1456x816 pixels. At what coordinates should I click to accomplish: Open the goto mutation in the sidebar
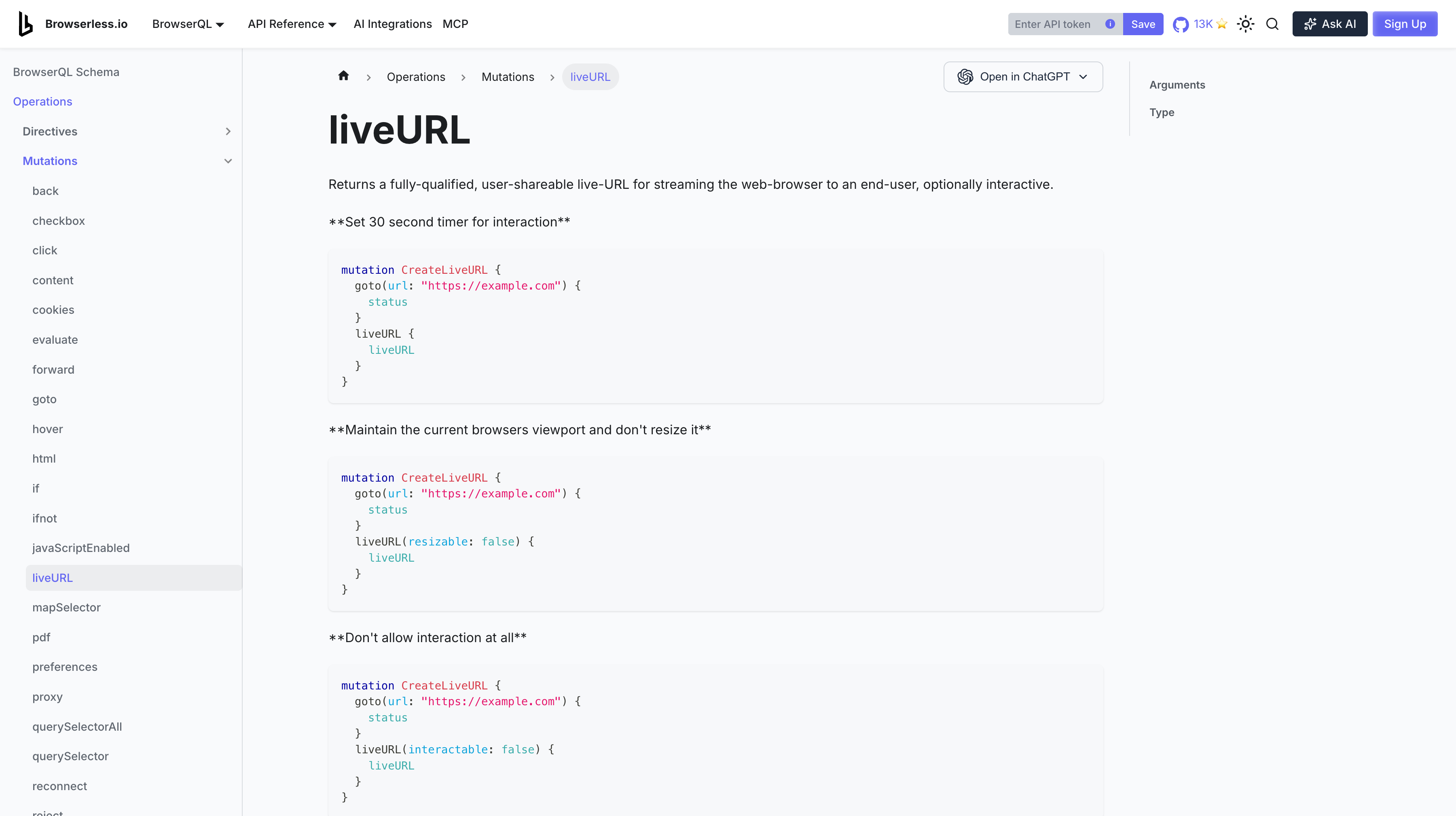click(x=44, y=399)
